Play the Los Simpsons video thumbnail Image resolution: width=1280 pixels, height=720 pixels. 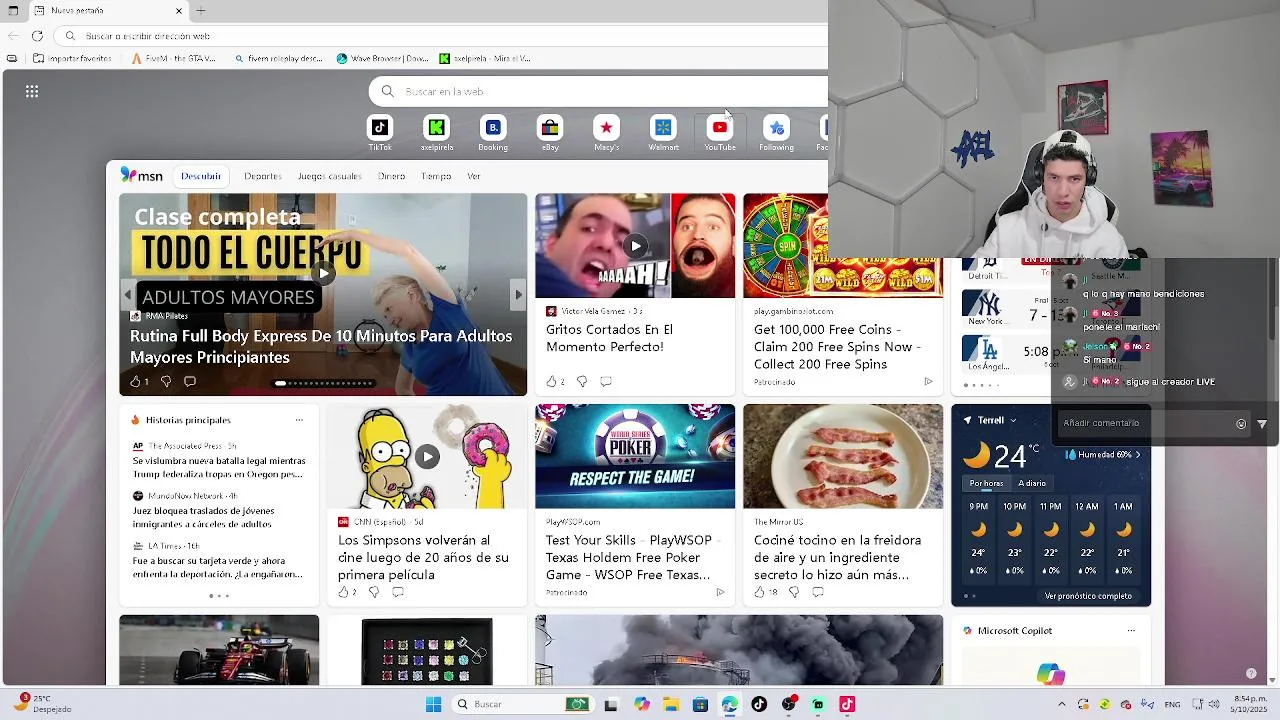(x=427, y=456)
